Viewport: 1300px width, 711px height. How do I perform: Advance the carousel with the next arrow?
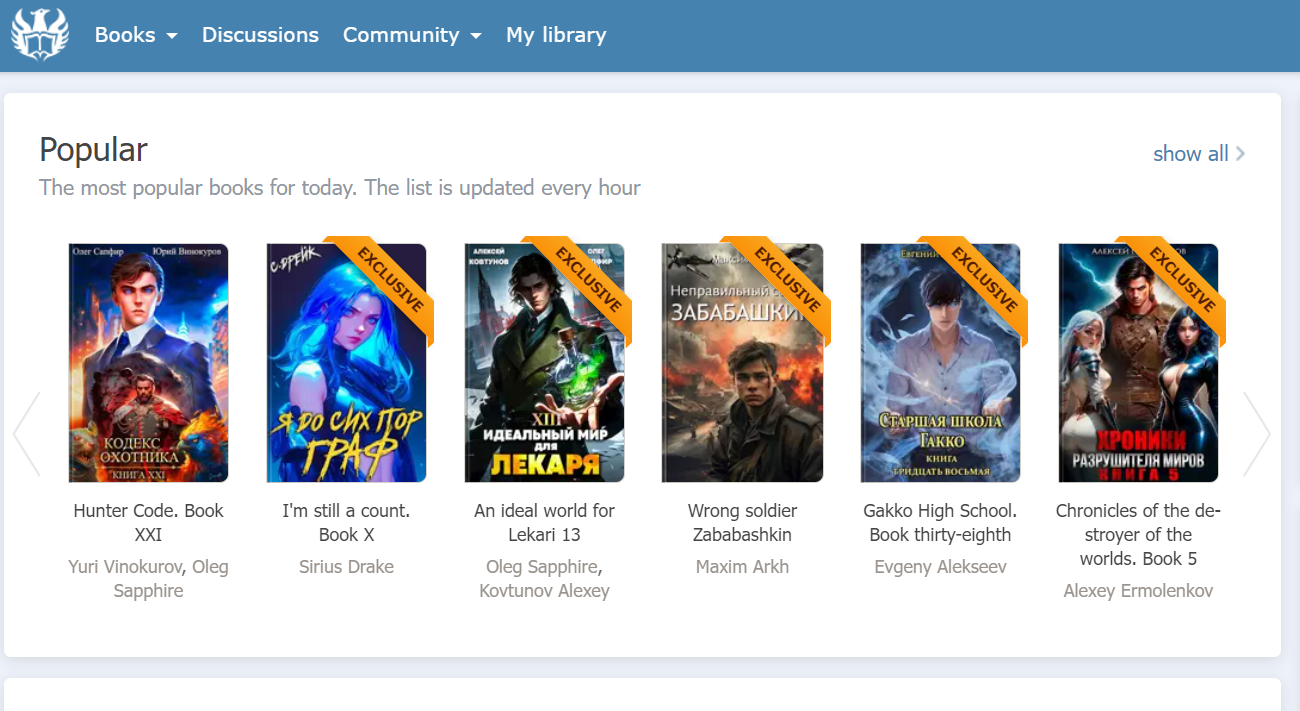pos(1256,434)
